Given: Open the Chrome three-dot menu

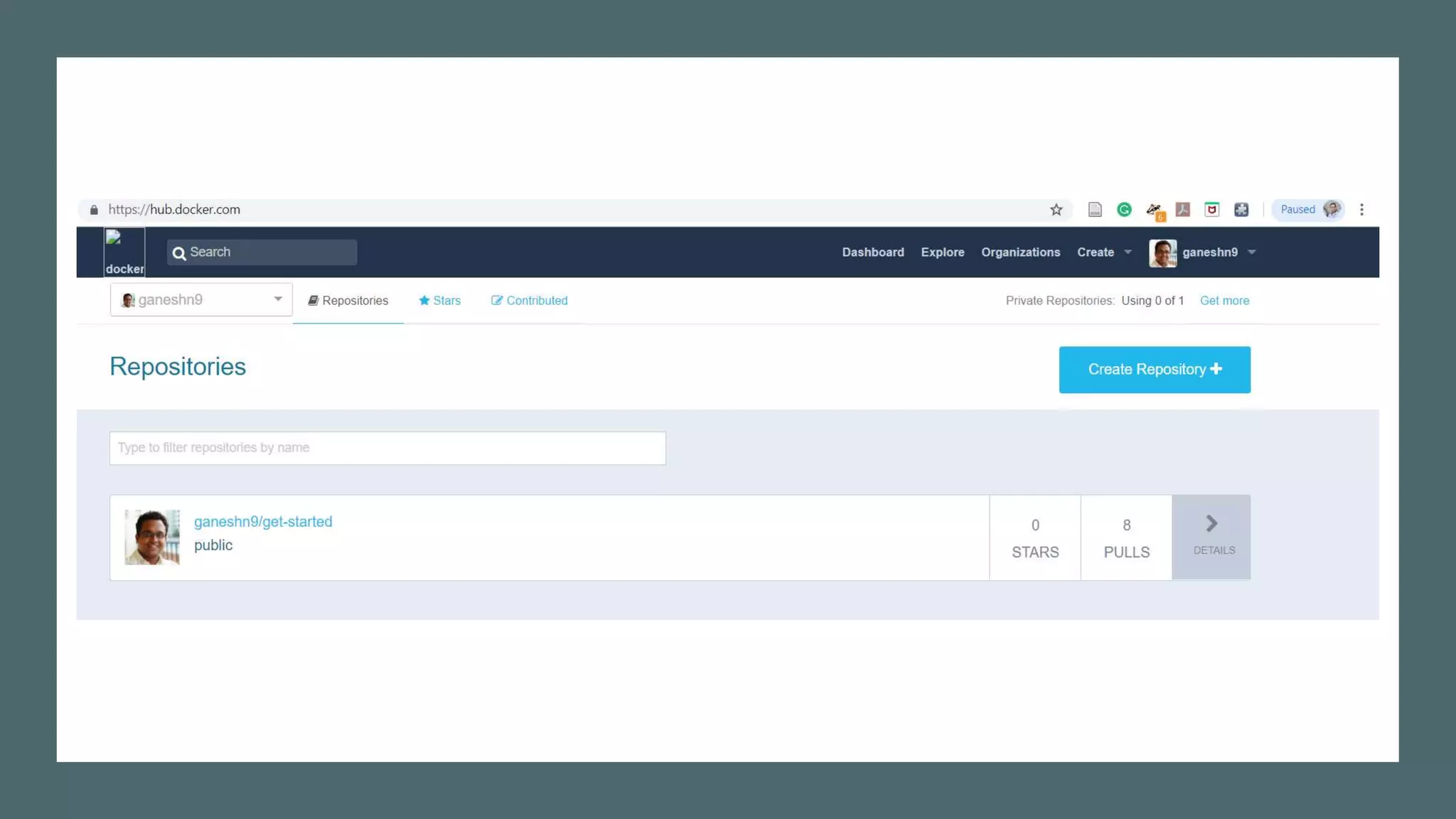Looking at the screenshot, I should coord(1361,210).
